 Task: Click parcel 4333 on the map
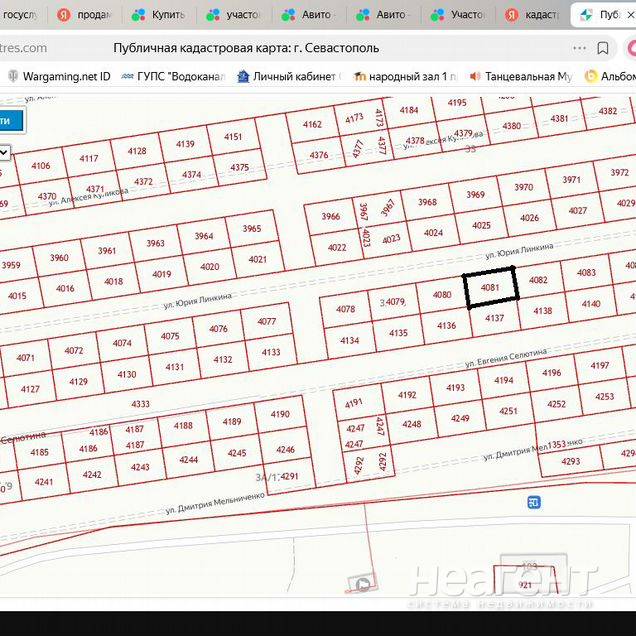click(140, 404)
